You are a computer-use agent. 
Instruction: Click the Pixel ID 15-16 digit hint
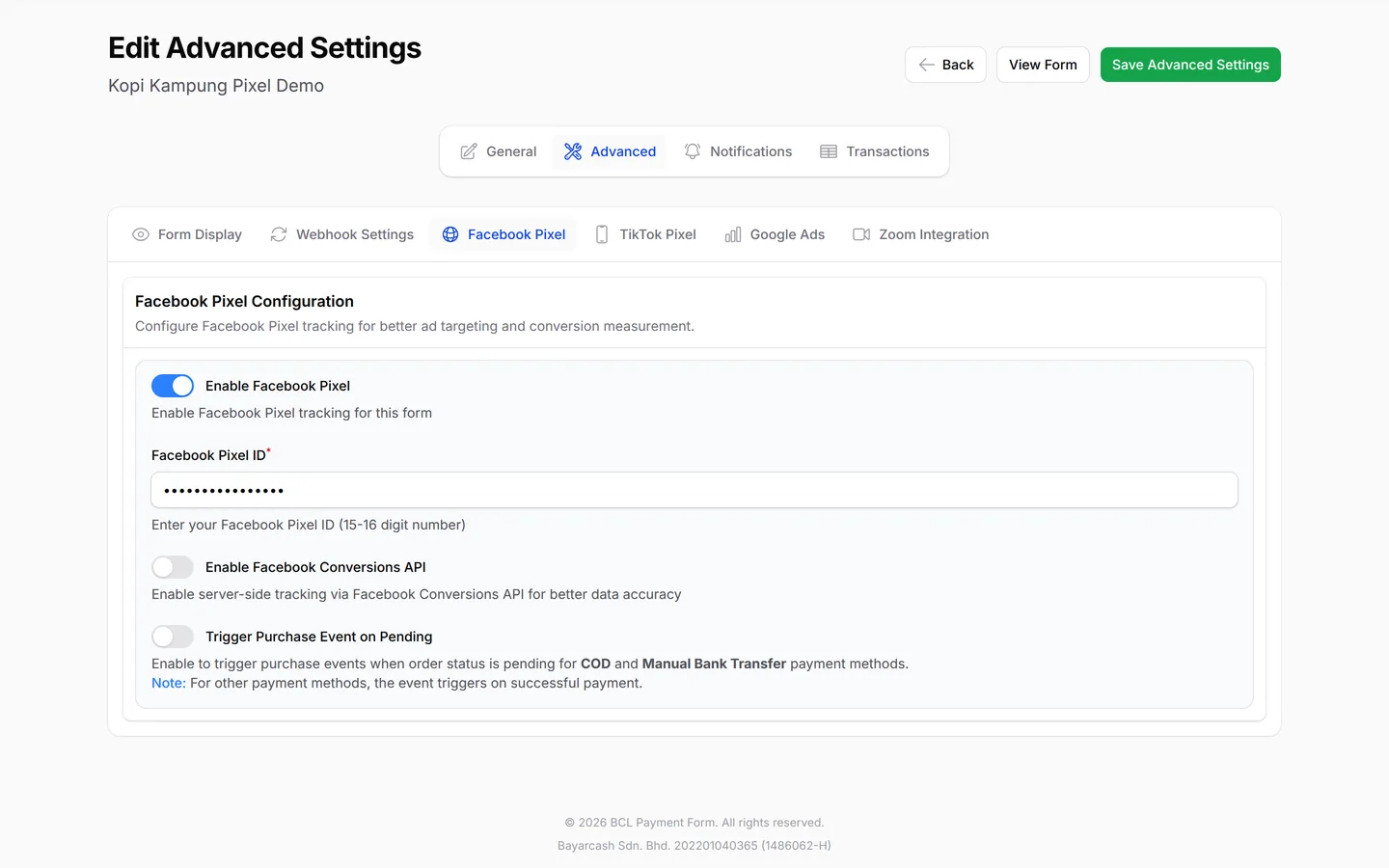click(x=309, y=525)
